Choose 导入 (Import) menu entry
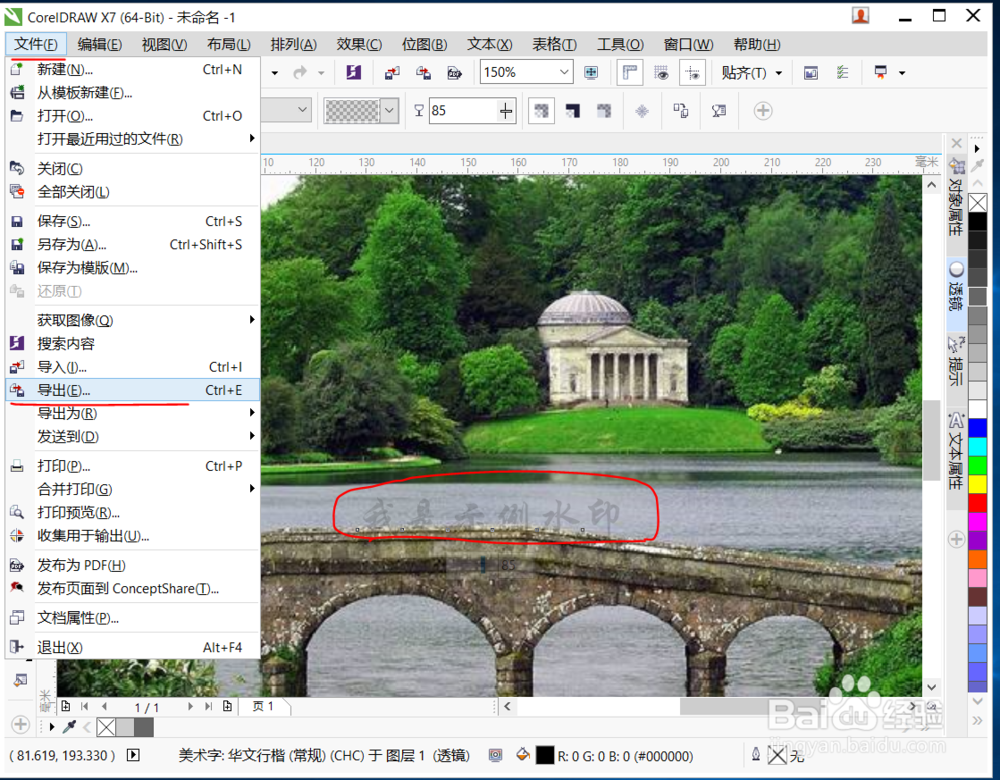 point(133,367)
